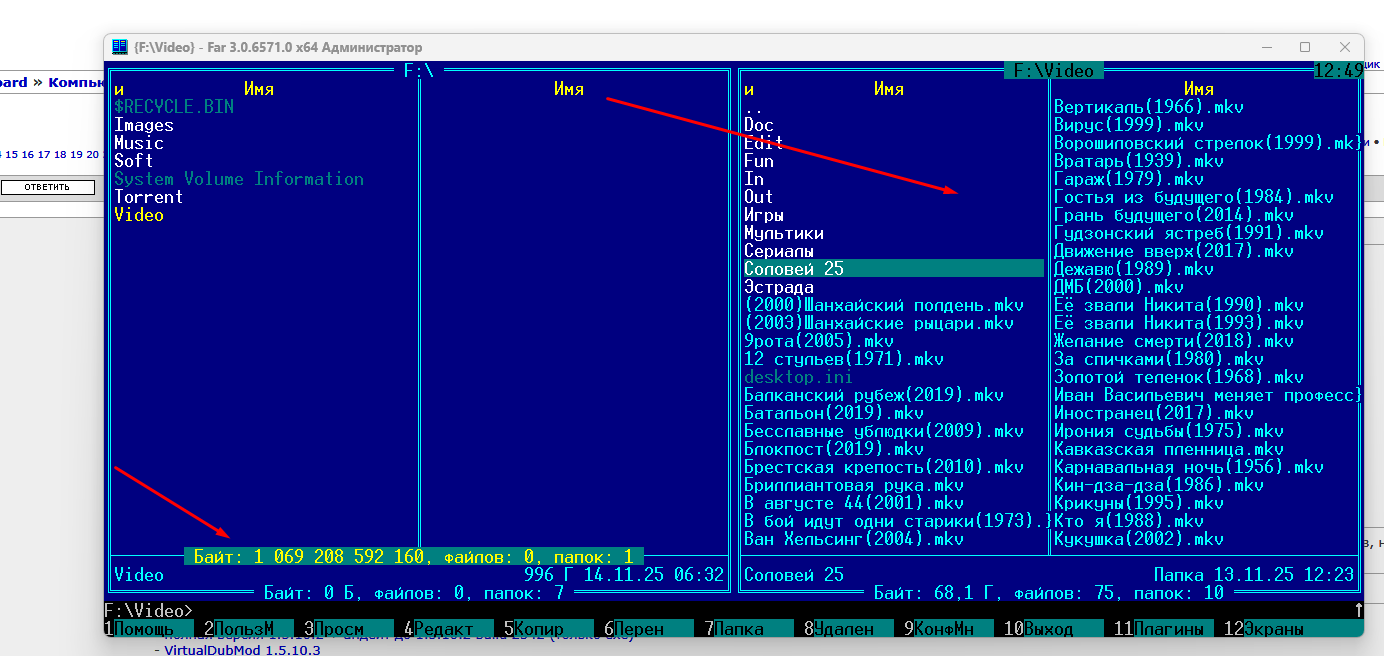Select the Torrent folder
The image size is (1384, 656).
pos(148,197)
